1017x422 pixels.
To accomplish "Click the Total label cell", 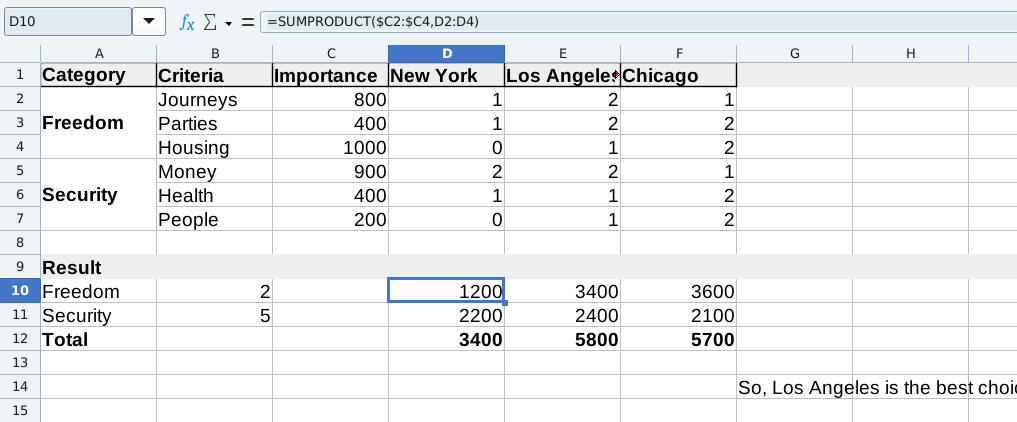I will click(x=99, y=339).
